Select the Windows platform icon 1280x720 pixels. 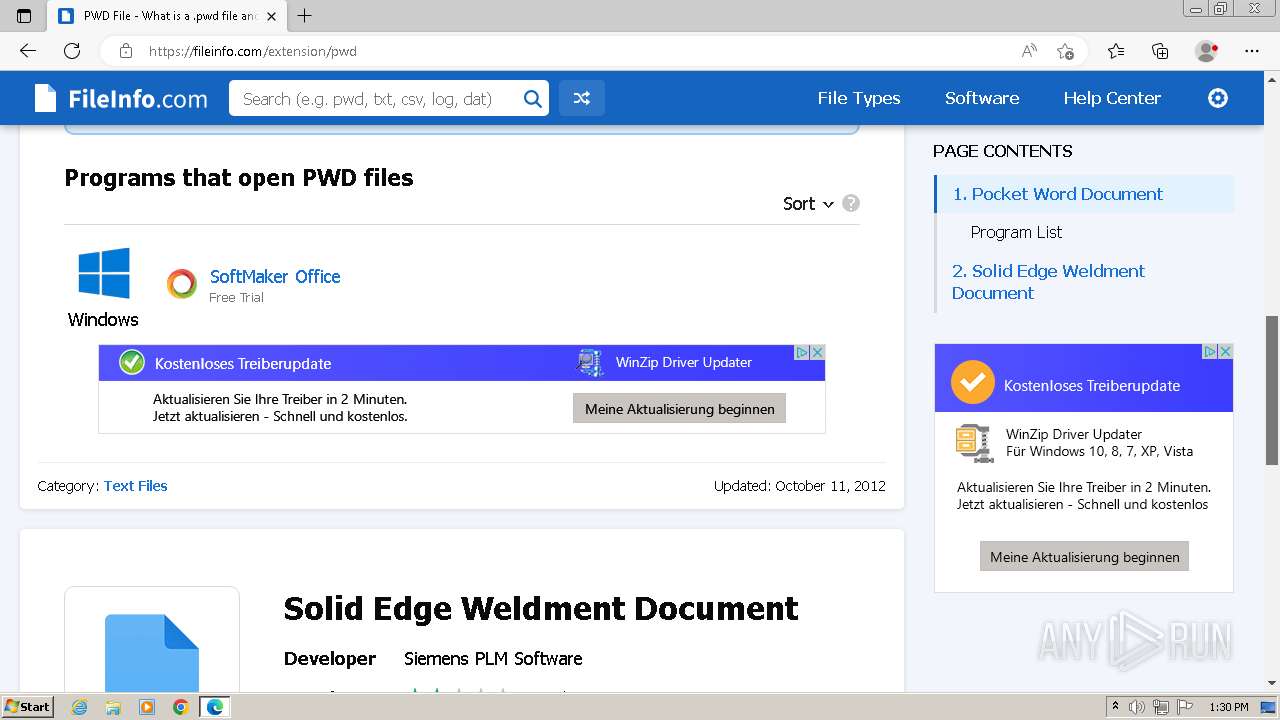click(x=104, y=273)
